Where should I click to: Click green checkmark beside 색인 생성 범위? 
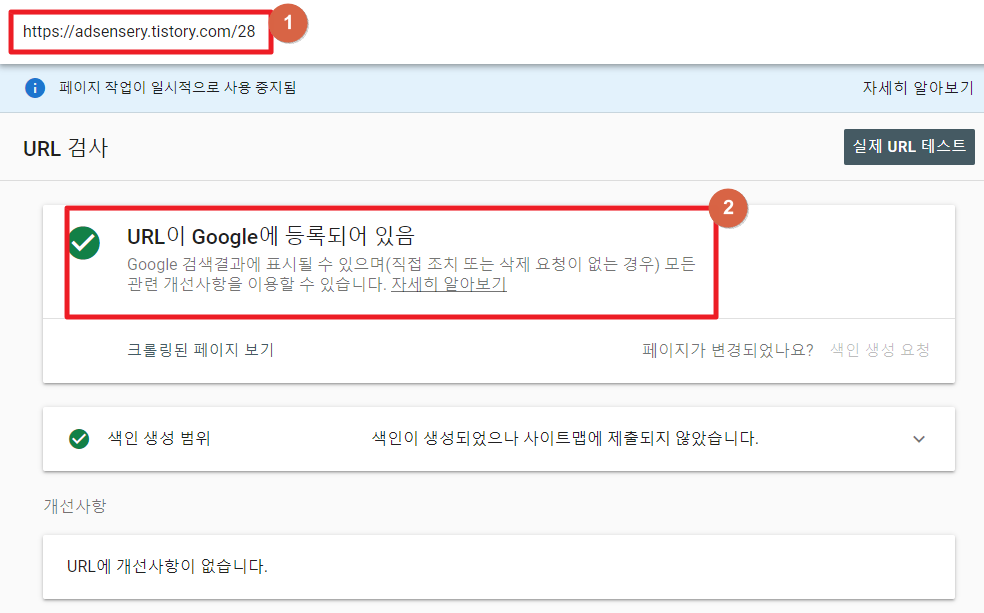[x=79, y=439]
